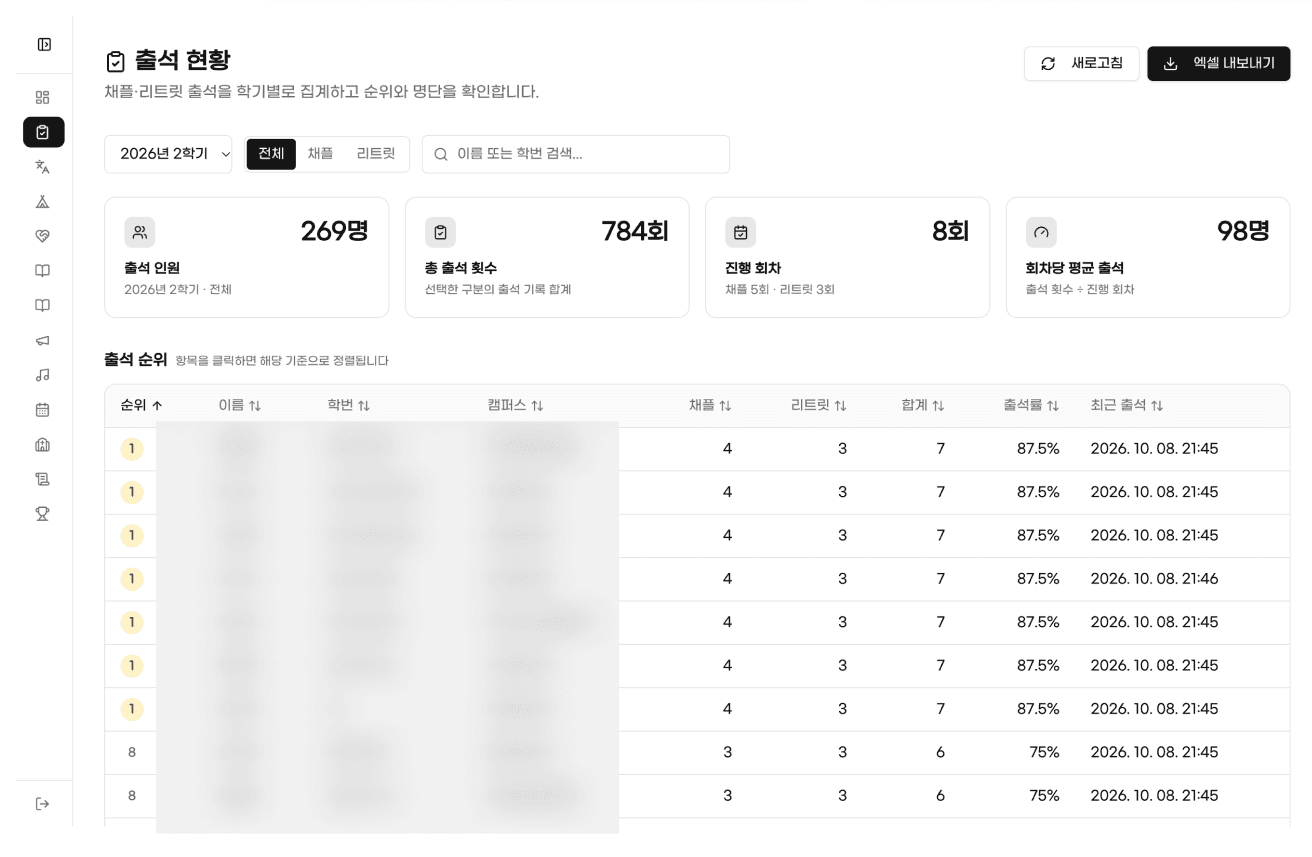
Task: Open the camping tent icon in sidebar
Action: pyautogui.click(x=43, y=201)
